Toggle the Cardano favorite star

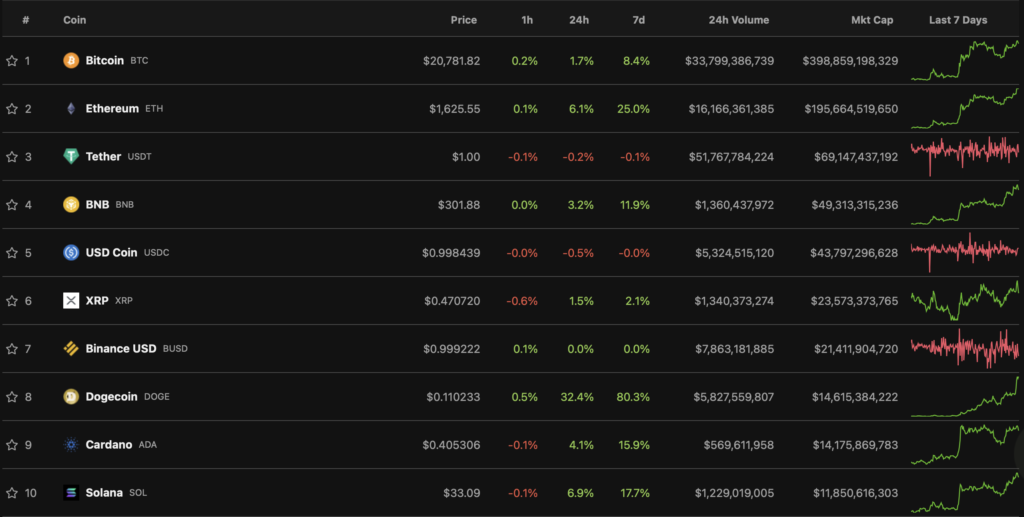12,445
